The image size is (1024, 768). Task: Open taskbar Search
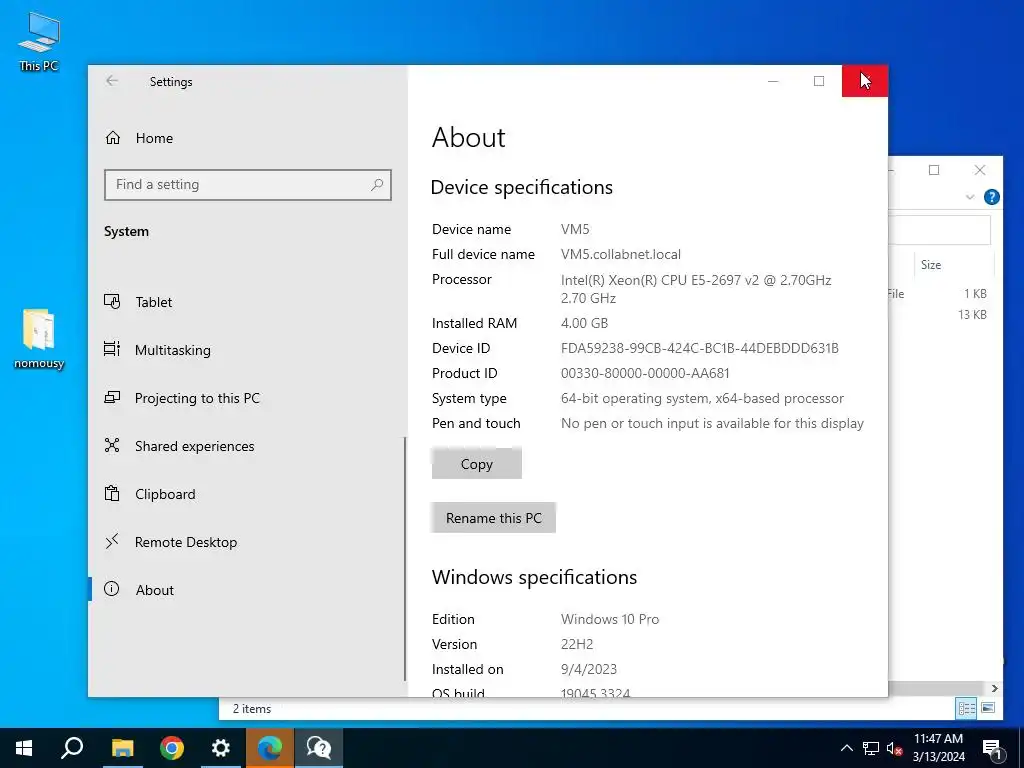72,748
